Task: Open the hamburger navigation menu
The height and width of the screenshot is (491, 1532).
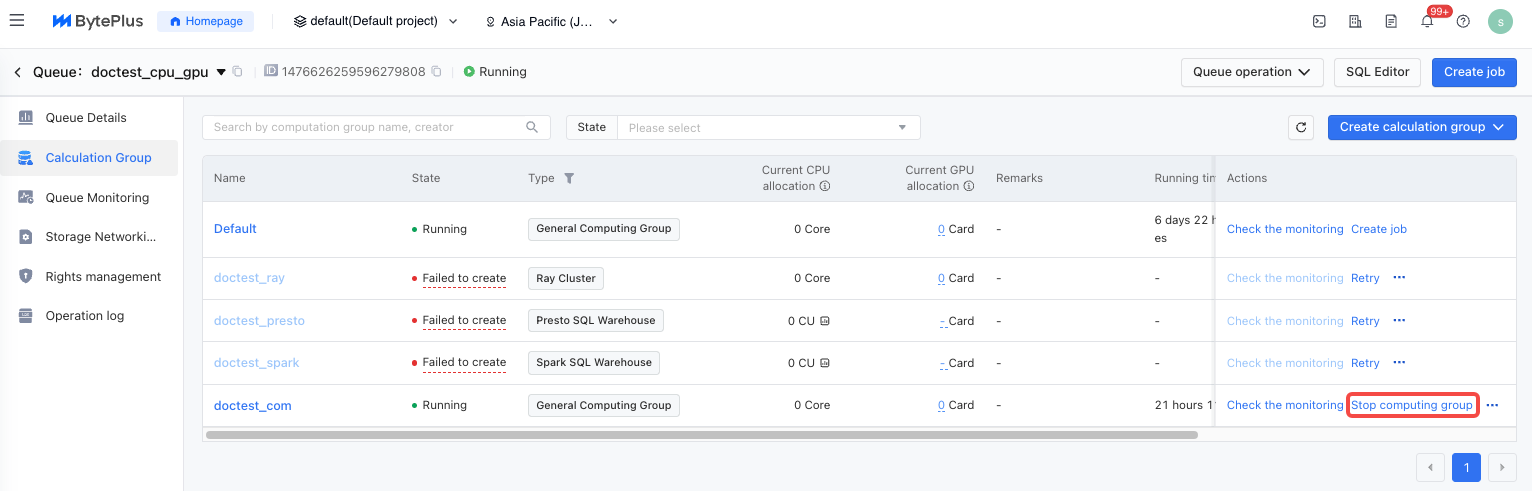Action: pyautogui.click(x=17, y=21)
